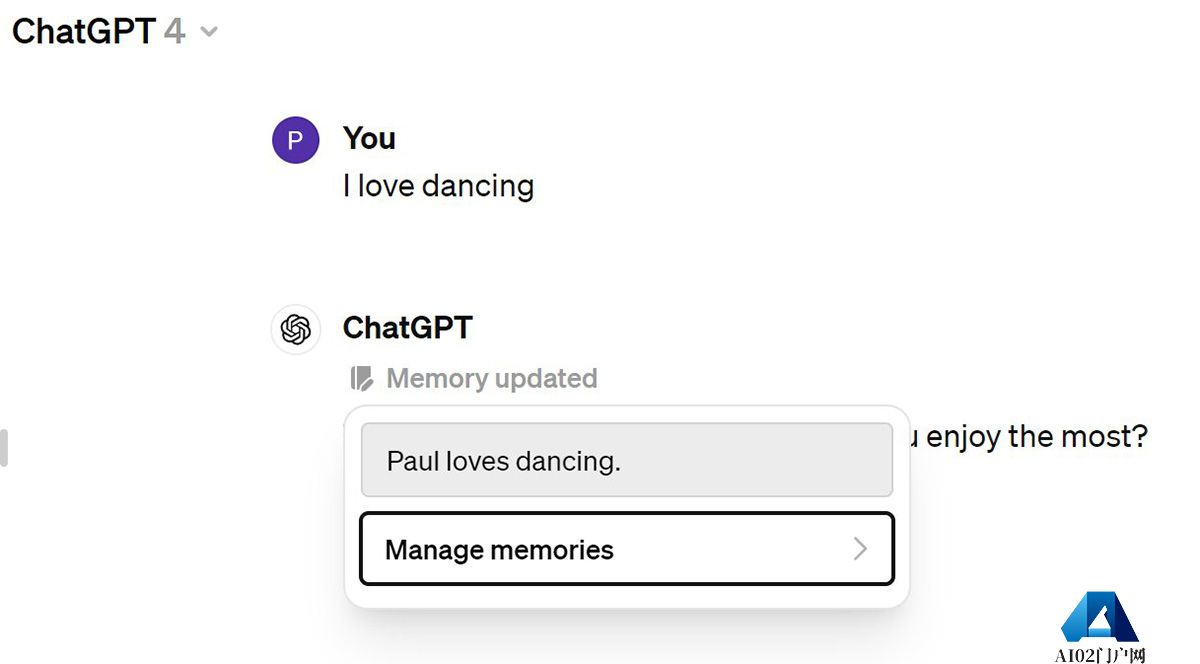Click the memory note icon beside Memory updated
This screenshot has width=1200, height=664.
tap(361, 379)
